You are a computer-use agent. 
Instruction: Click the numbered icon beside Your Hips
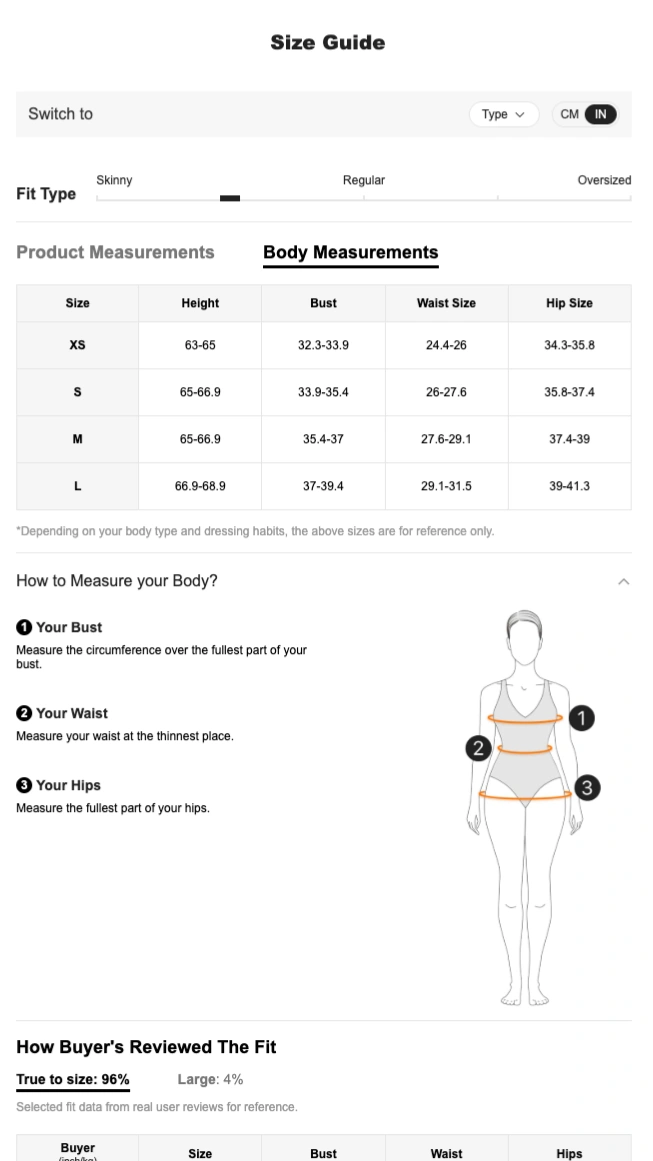coord(24,786)
